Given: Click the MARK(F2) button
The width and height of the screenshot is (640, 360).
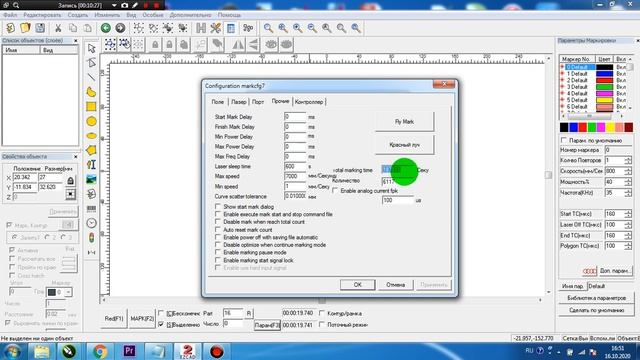Looking at the screenshot, I should click(x=142, y=318).
